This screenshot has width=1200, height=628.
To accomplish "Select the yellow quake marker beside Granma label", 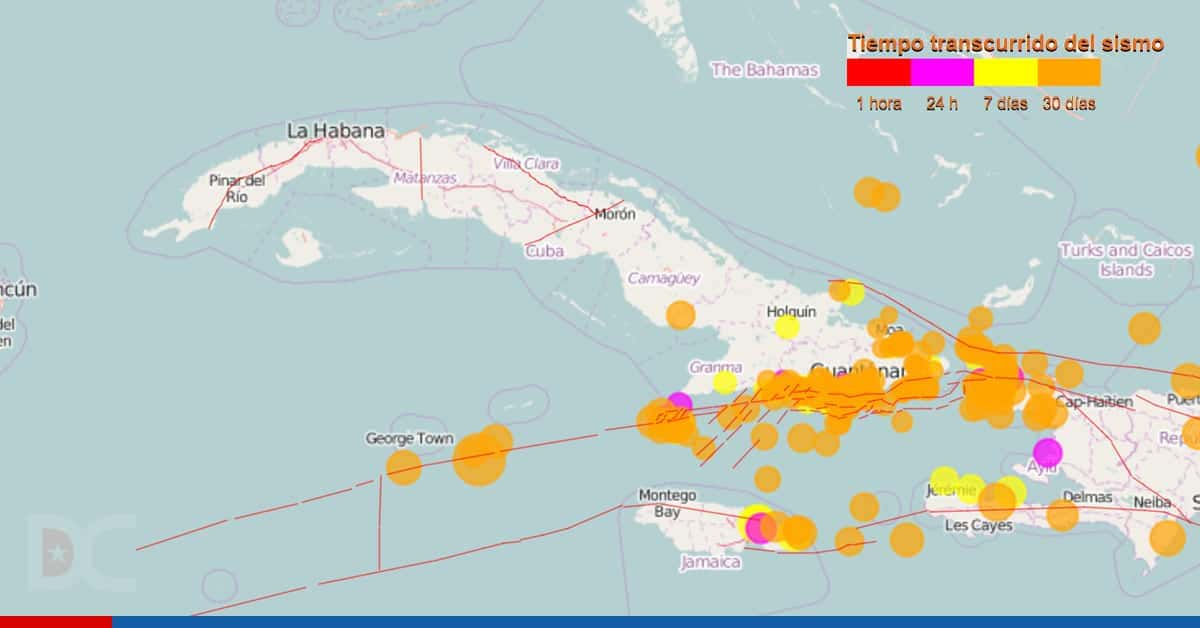I will 725,382.
